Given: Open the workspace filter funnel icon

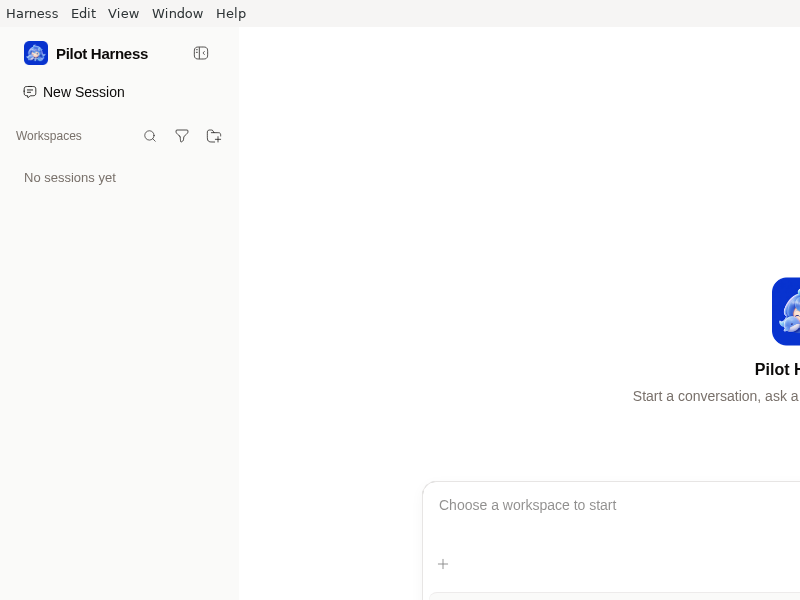Looking at the screenshot, I should [x=182, y=136].
